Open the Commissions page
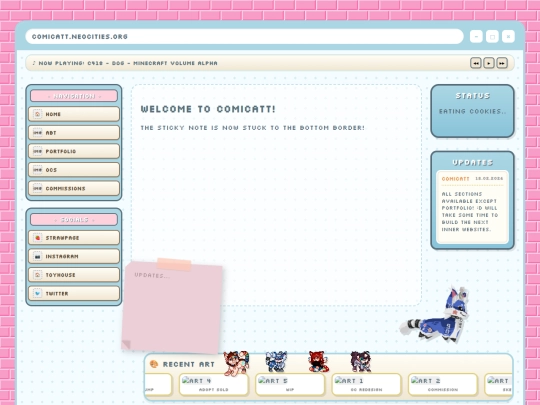This screenshot has height=405, width=540. coord(74,188)
